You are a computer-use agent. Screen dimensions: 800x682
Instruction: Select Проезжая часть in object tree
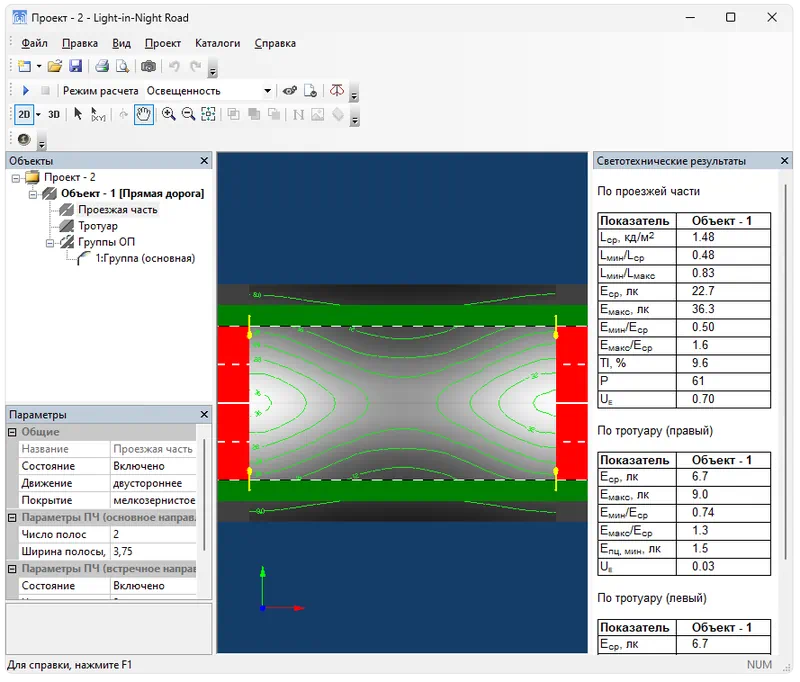pos(117,210)
